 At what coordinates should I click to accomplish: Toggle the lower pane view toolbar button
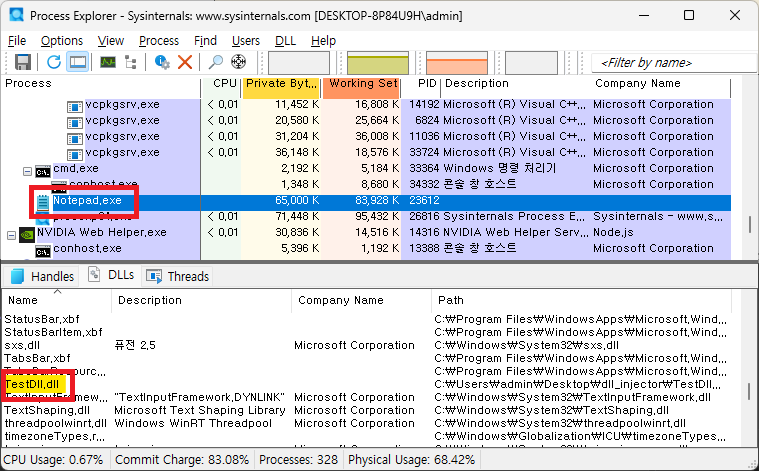point(77,62)
